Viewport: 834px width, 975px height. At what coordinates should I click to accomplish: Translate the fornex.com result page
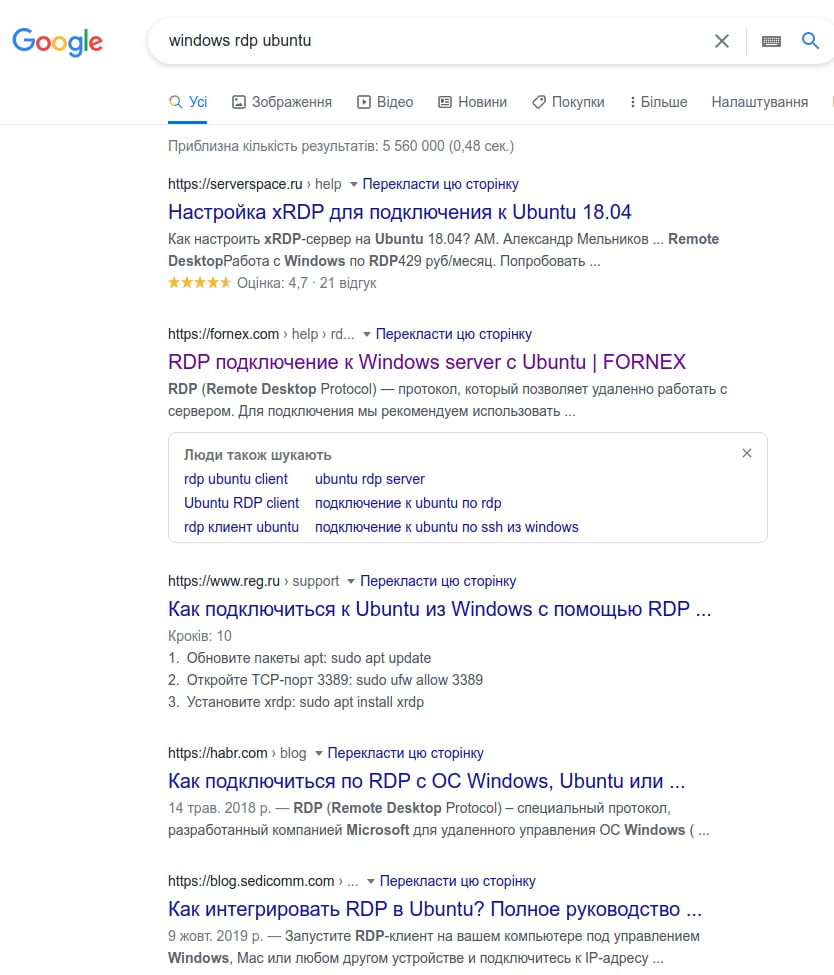pyautogui.click(x=454, y=334)
